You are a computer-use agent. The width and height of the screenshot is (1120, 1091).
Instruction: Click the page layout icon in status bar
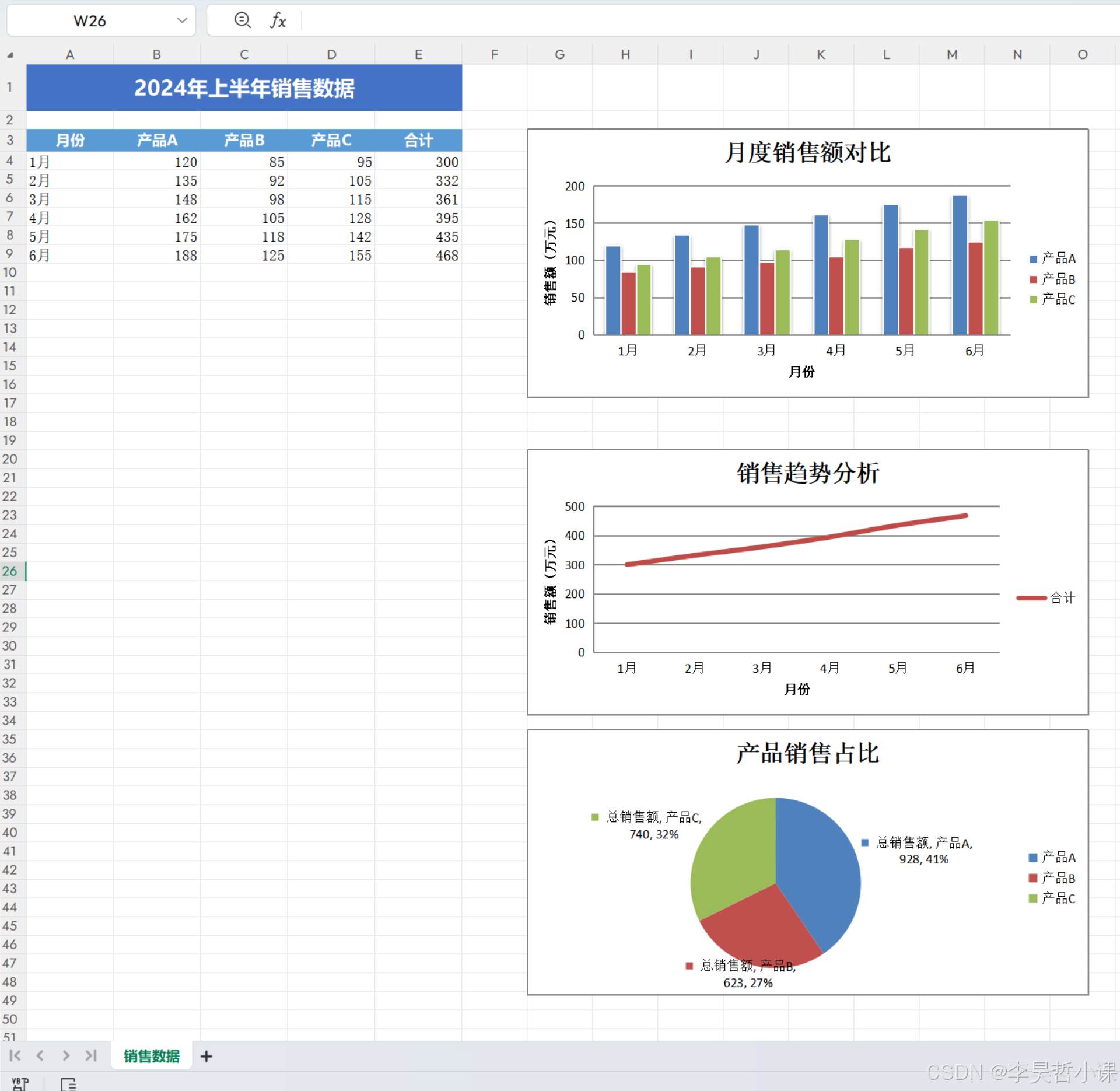[x=68, y=1083]
